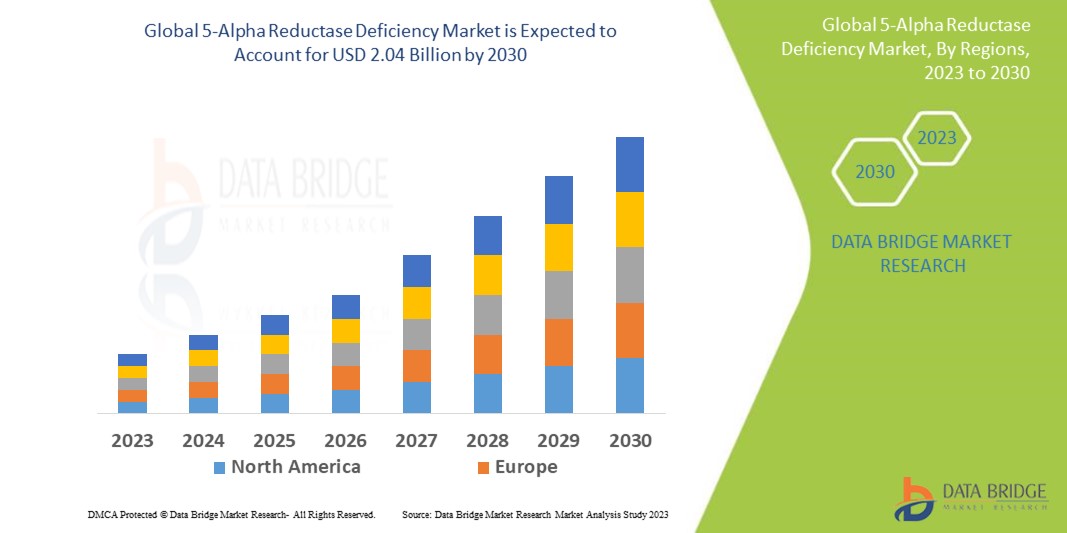The image size is (1067, 533).
Task: Click the By Regions 2023 to 2030 heading
Action: click(927, 48)
